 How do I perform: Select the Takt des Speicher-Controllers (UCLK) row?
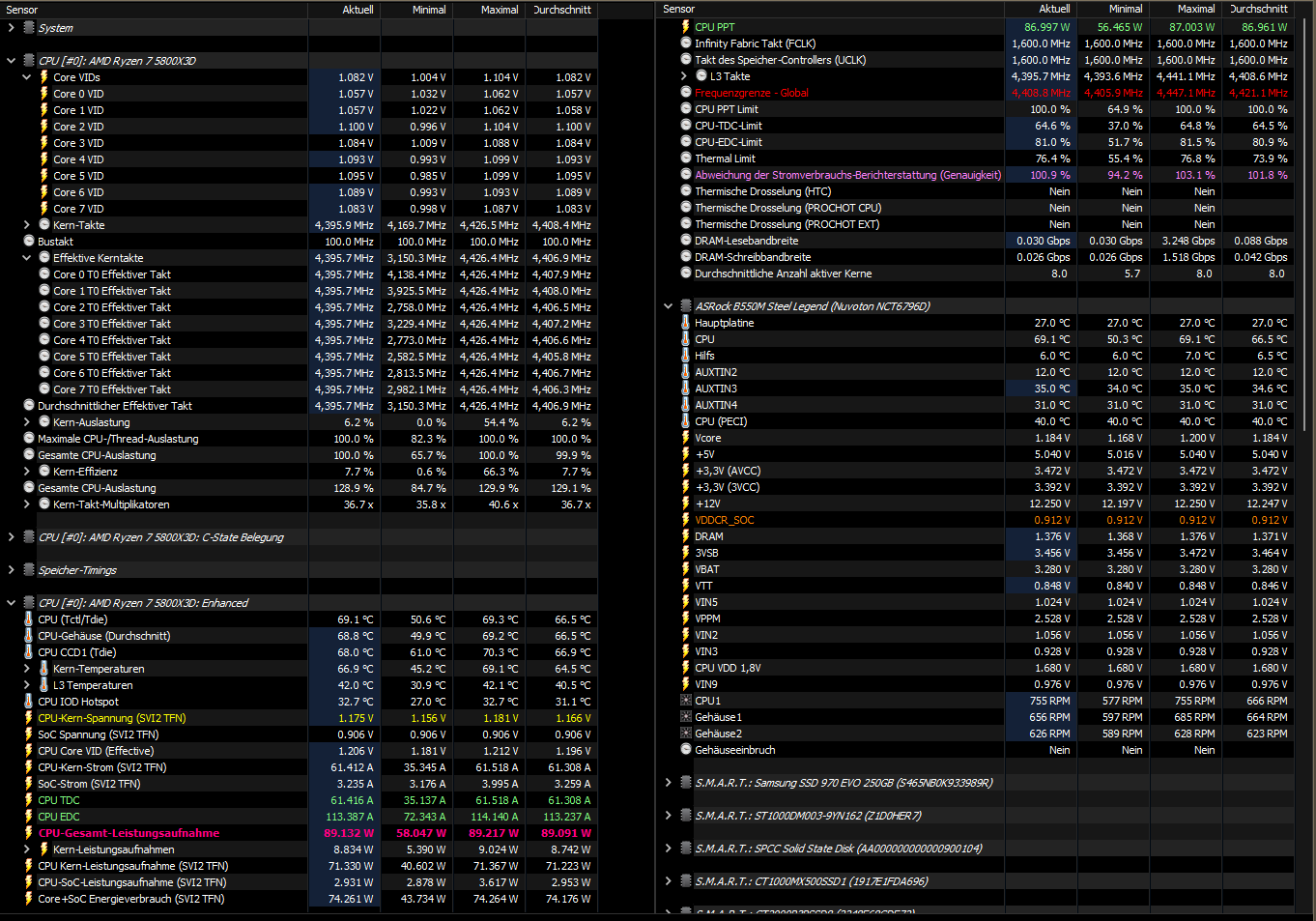[976, 60]
